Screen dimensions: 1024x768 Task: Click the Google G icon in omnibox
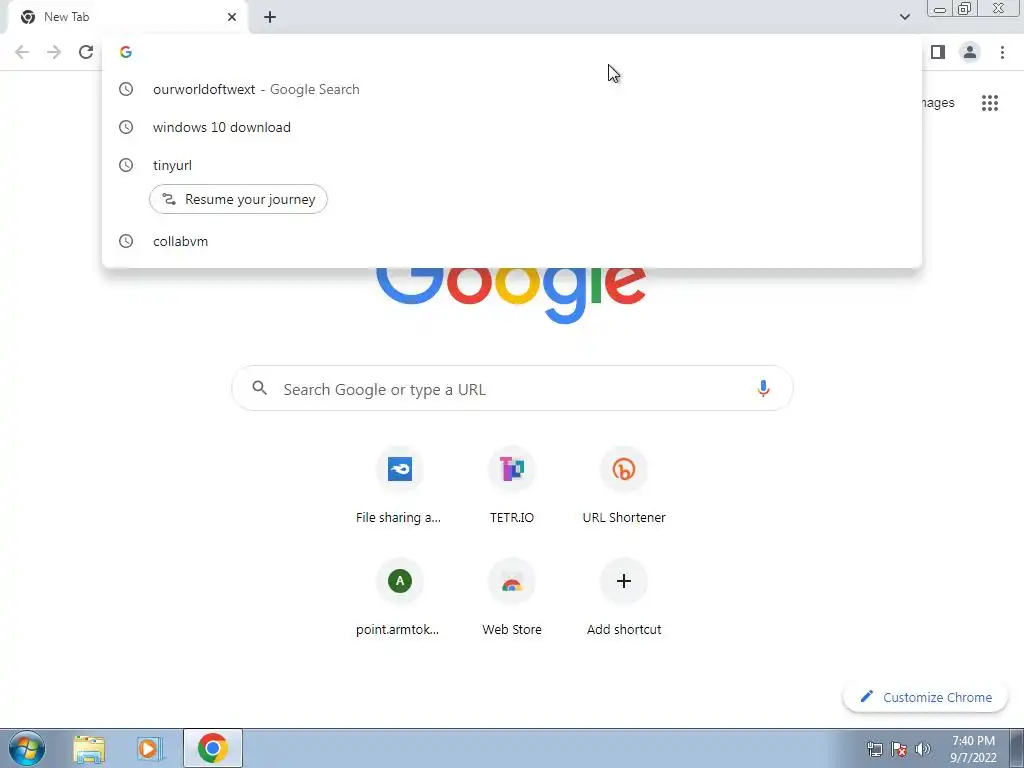pos(126,52)
